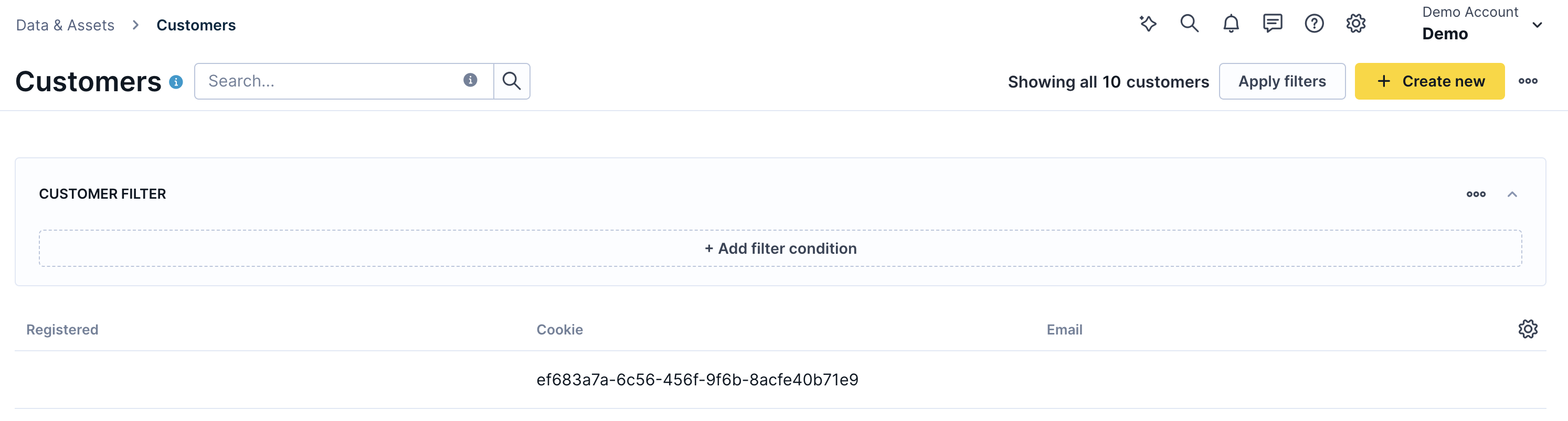
Task: Click Add filter condition
Action: pyautogui.click(x=780, y=248)
